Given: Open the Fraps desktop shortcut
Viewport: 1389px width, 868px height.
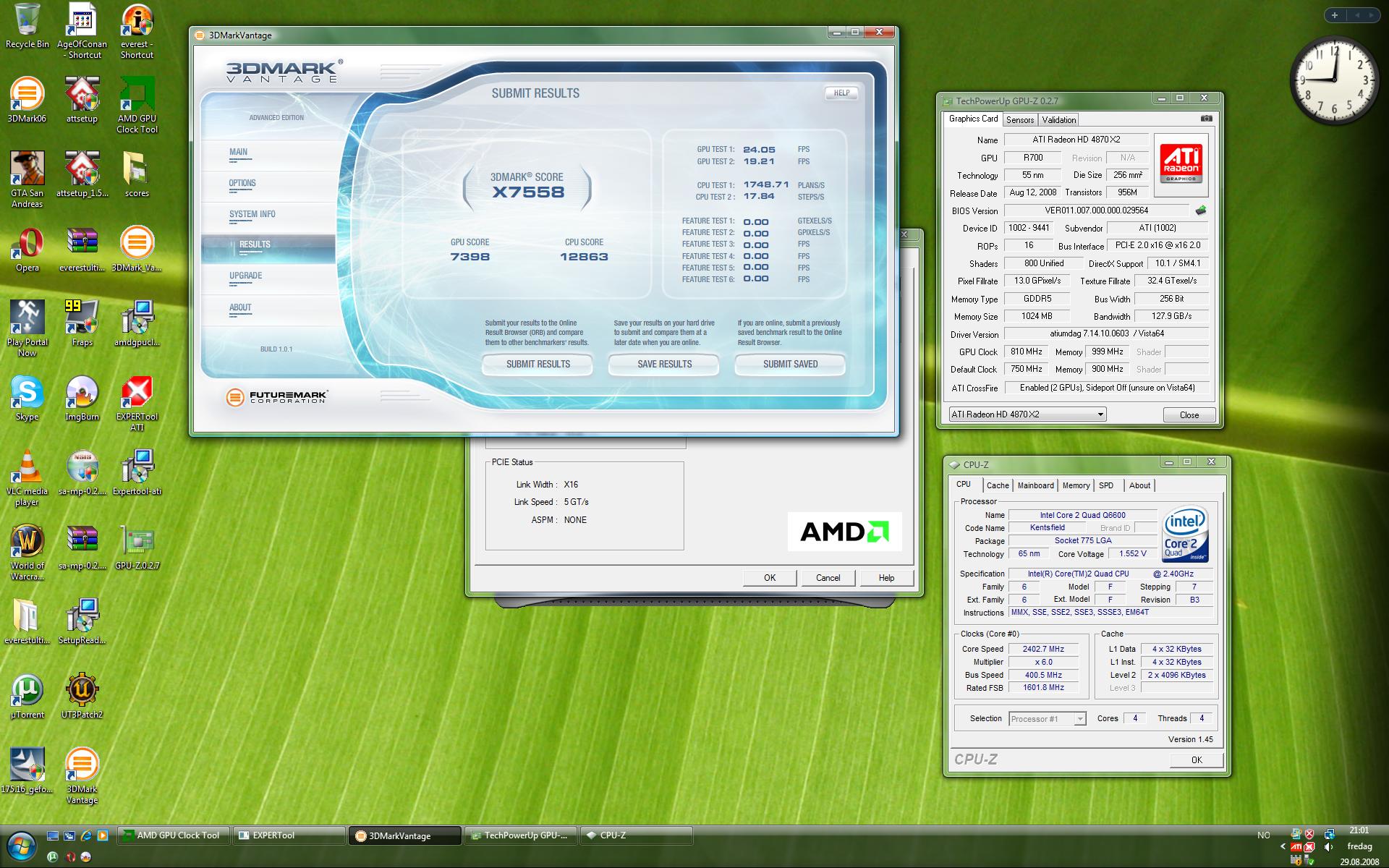Looking at the screenshot, I should tap(82, 318).
